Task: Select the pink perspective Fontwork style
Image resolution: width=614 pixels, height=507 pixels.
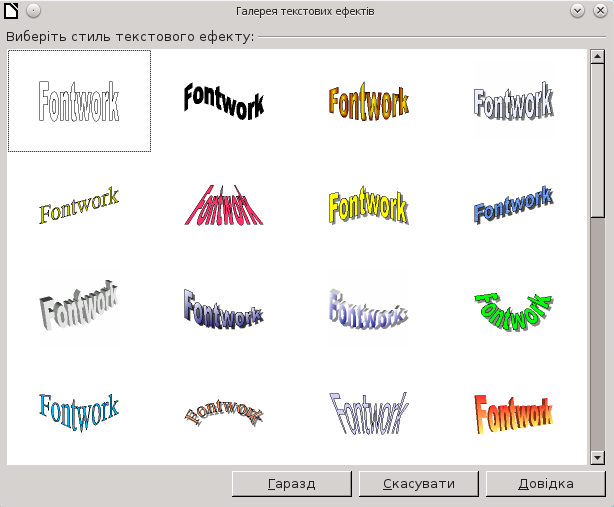Action: pyautogui.click(x=224, y=205)
